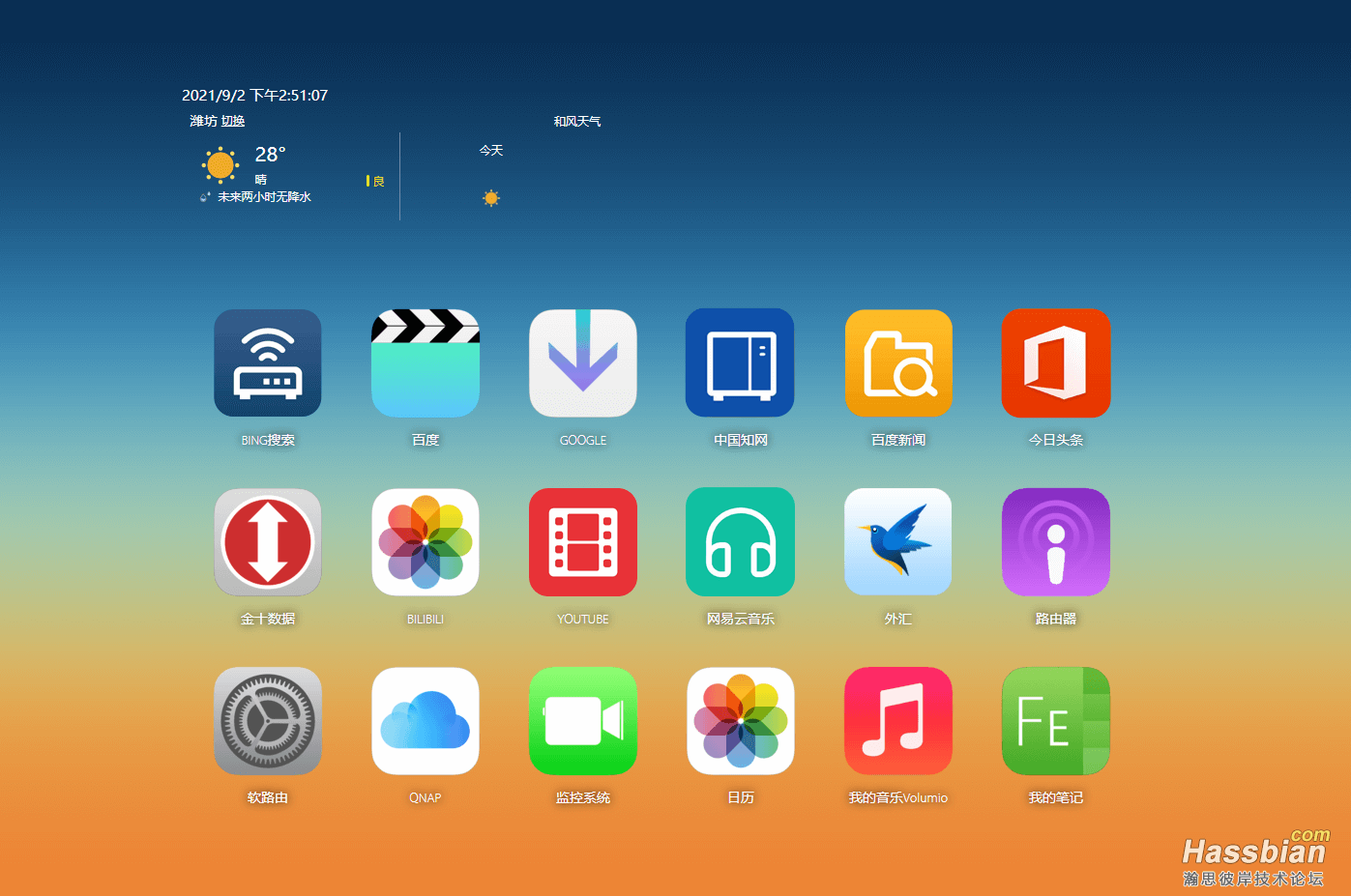Launch the YOUTUBE film strip icon

[x=583, y=541]
